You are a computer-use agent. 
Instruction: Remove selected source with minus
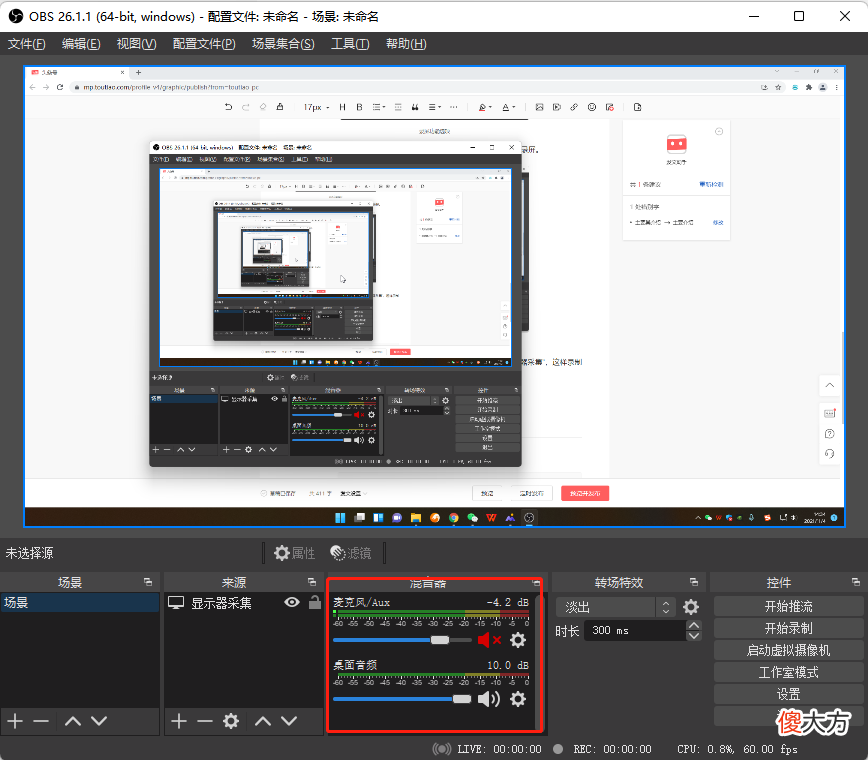pos(205,721)
